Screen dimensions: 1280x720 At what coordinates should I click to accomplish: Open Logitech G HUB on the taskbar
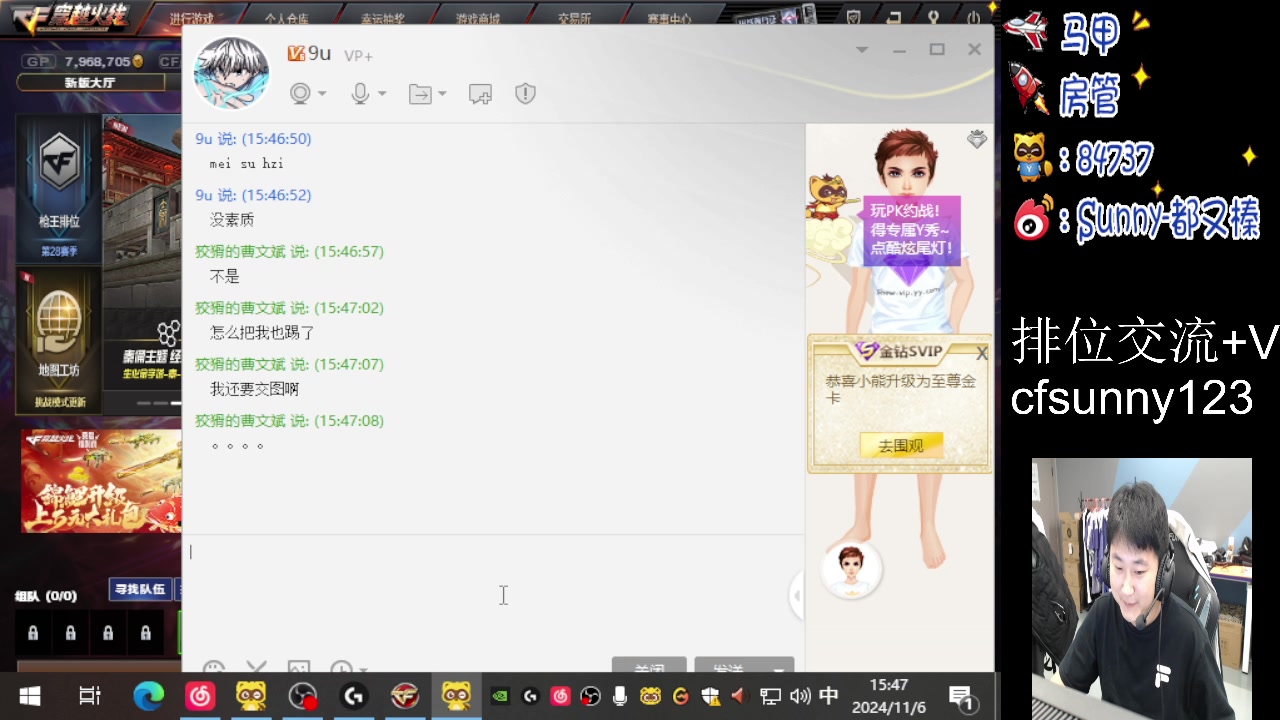353,696
